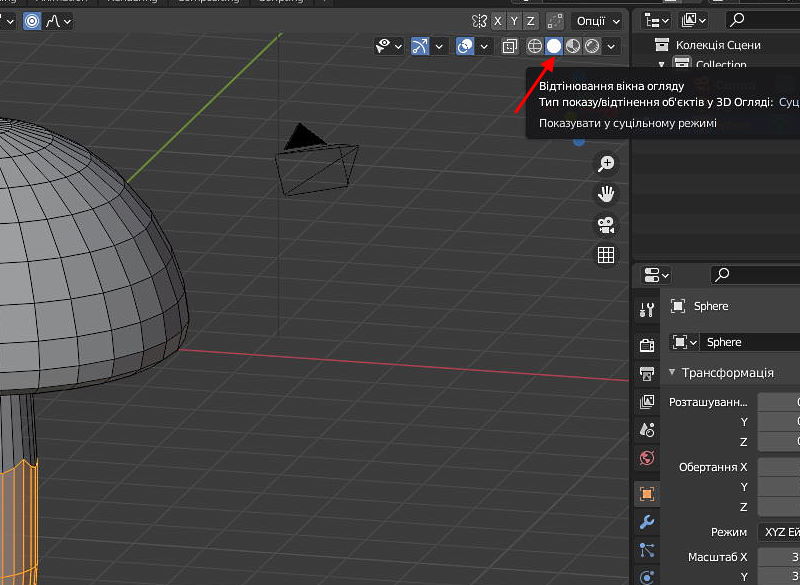Open the Scene properties tab

tap(646, 430)
